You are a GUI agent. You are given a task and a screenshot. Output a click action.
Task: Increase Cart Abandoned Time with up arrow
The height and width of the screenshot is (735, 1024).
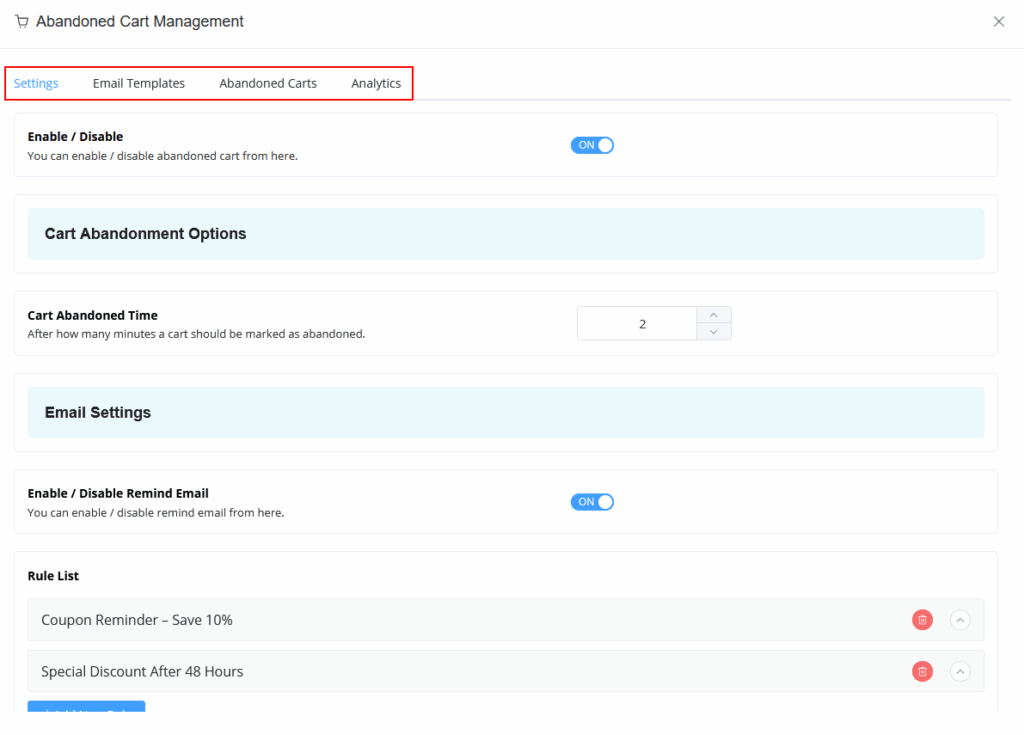tap(713, 315)
